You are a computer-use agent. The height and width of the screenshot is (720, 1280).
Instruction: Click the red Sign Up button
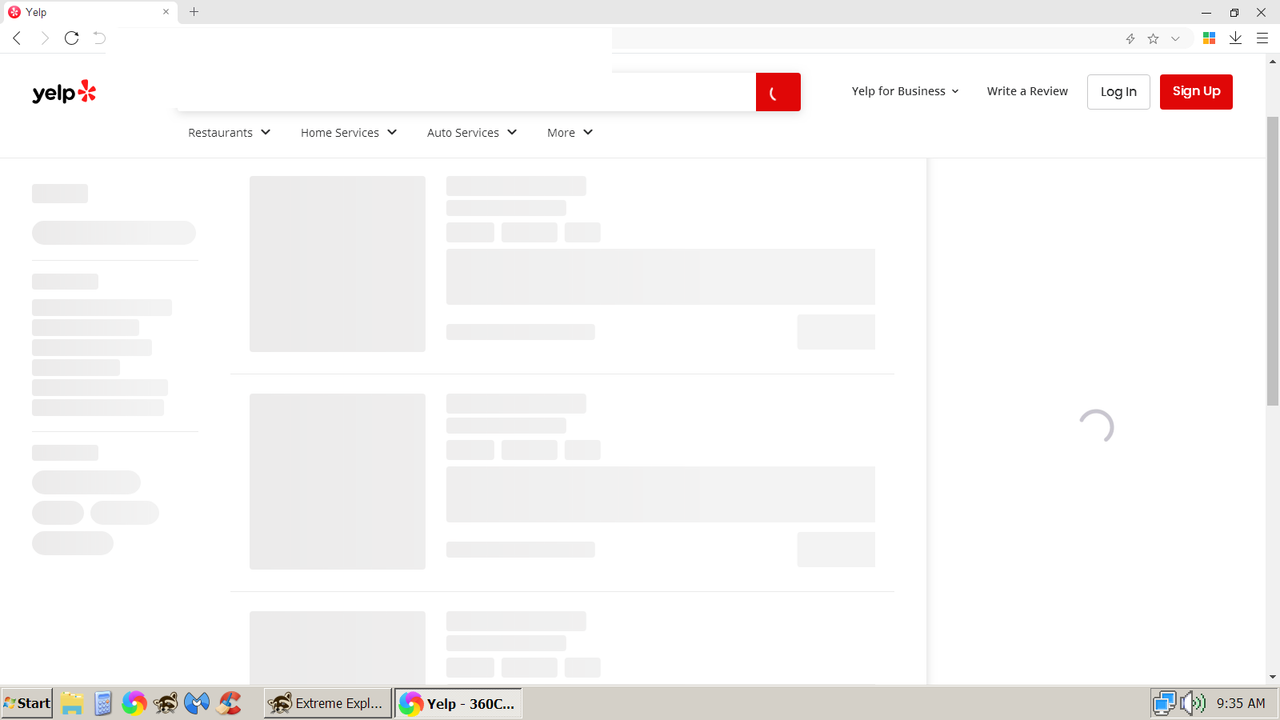(x=1196, y=92)
